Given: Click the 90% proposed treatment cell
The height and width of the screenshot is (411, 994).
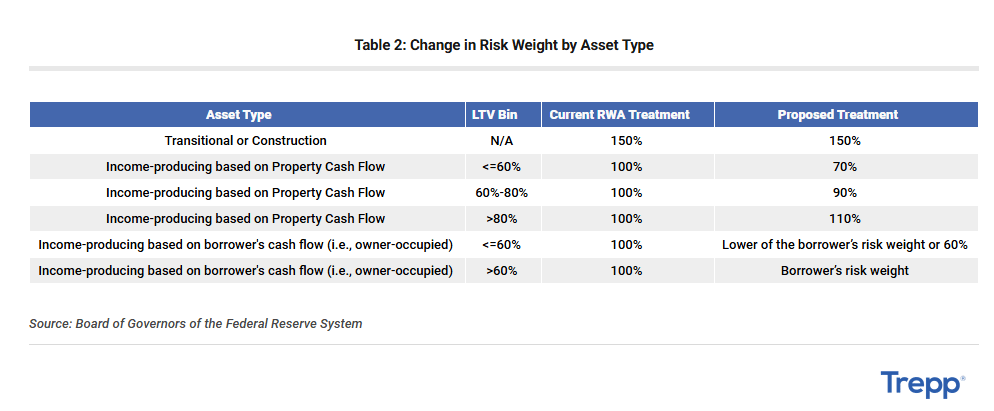Looking at the screenshot, I should [x=846, y=193].
